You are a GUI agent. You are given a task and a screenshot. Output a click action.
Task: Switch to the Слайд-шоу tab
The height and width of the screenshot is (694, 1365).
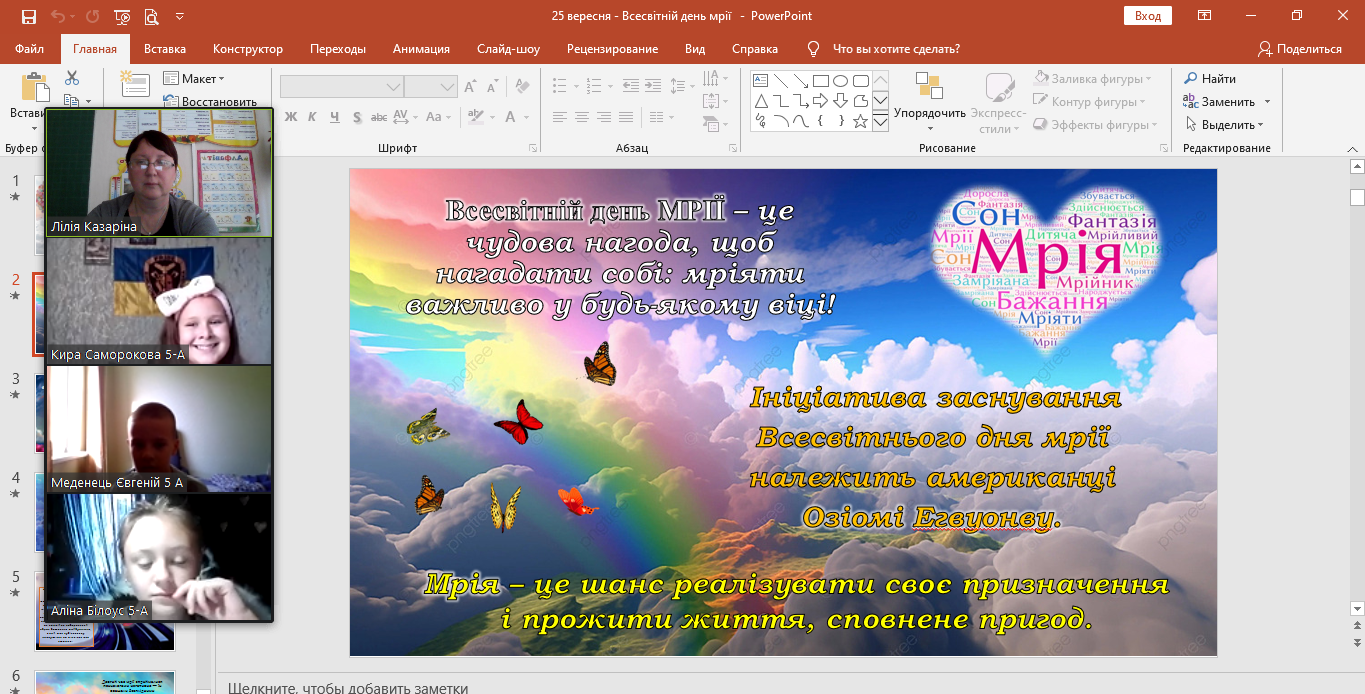[x=508, y=48]
